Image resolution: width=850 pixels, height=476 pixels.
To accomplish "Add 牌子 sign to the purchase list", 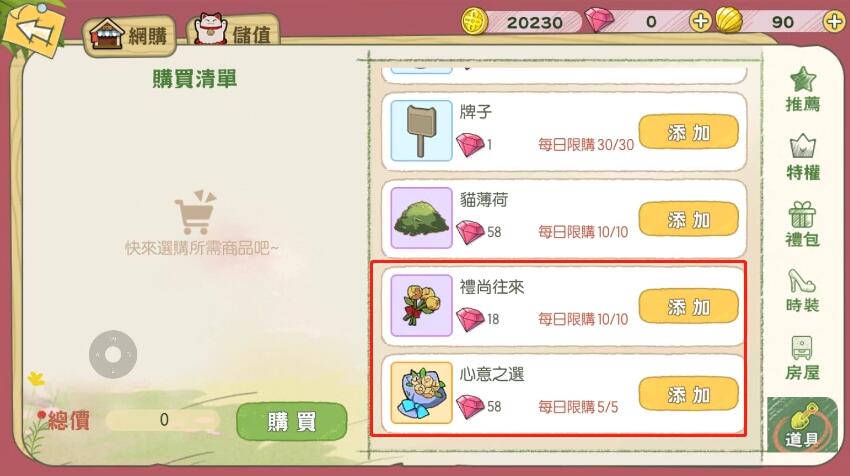I will click(x=688, y=132).
